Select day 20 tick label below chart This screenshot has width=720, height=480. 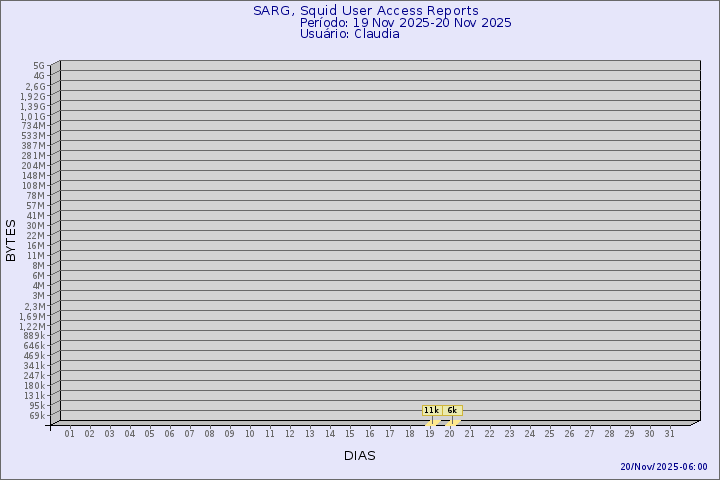[x=449, y=433]
